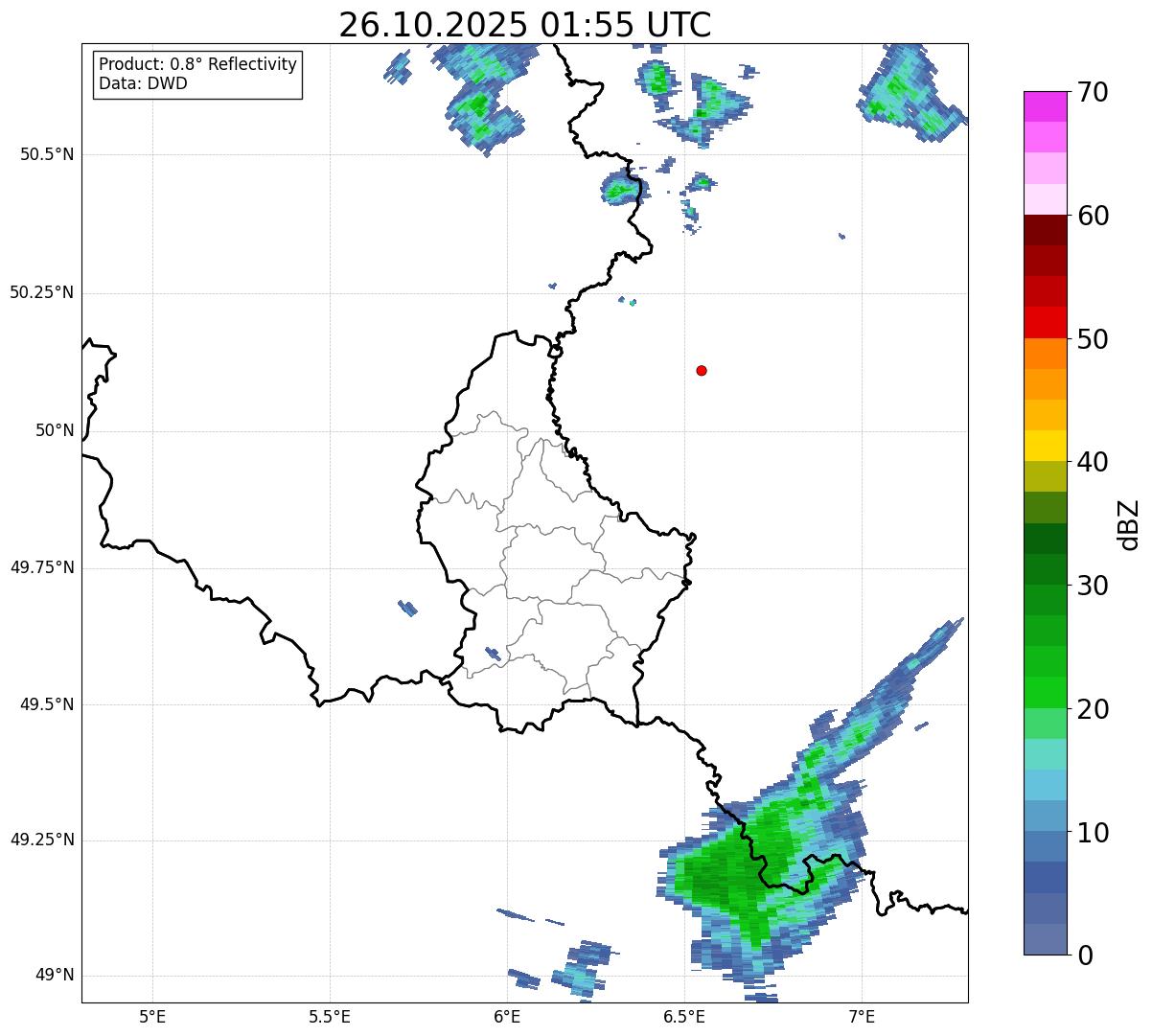Click the Product: 0.8° Reflectivity label
The width and height of the screenshot is (1152, 1036).
(x=198, y=64)
